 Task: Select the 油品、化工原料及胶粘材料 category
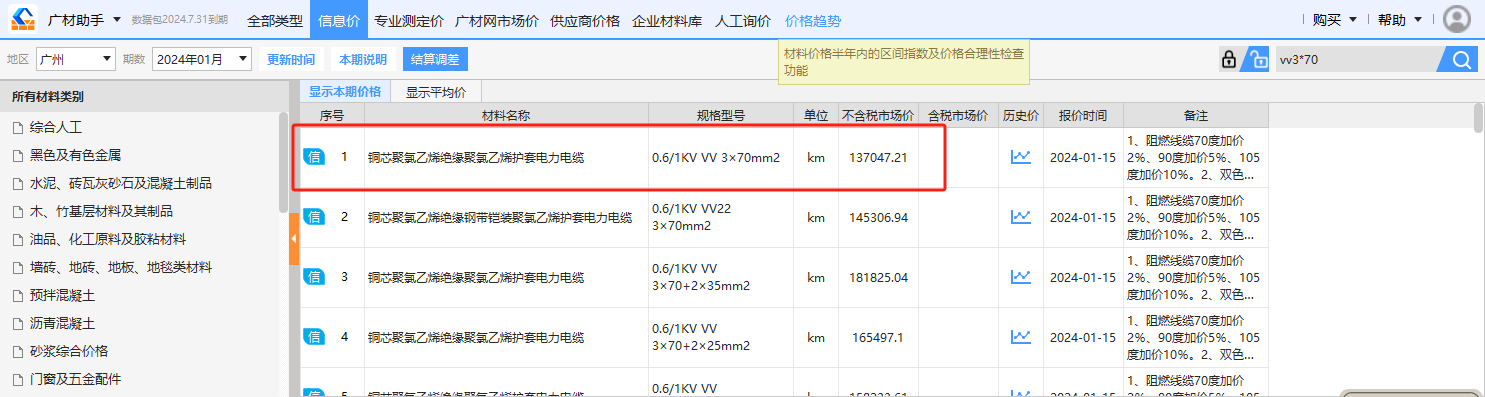[x=108, y=239]
